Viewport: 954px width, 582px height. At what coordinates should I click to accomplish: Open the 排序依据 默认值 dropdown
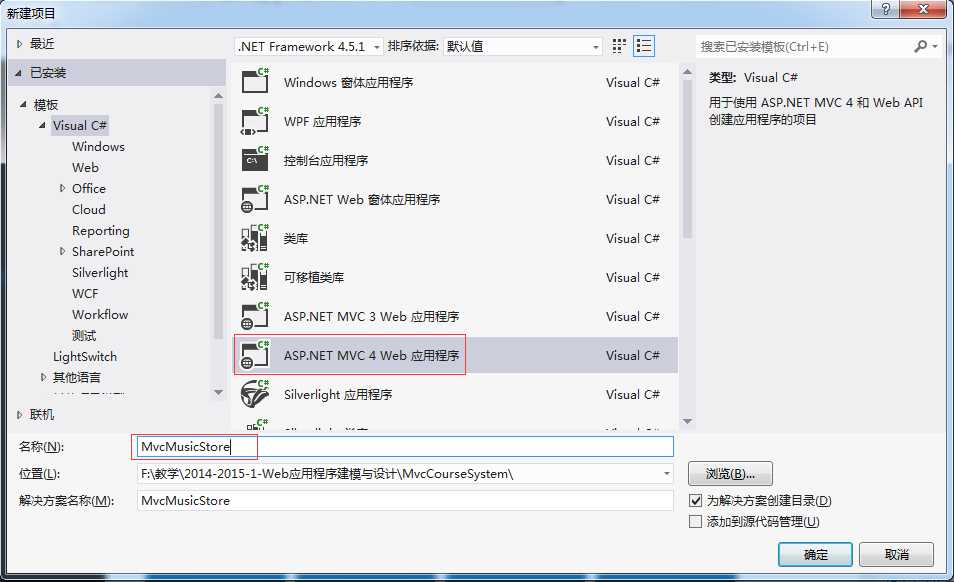pyautogui.click(x=523, y=47)
